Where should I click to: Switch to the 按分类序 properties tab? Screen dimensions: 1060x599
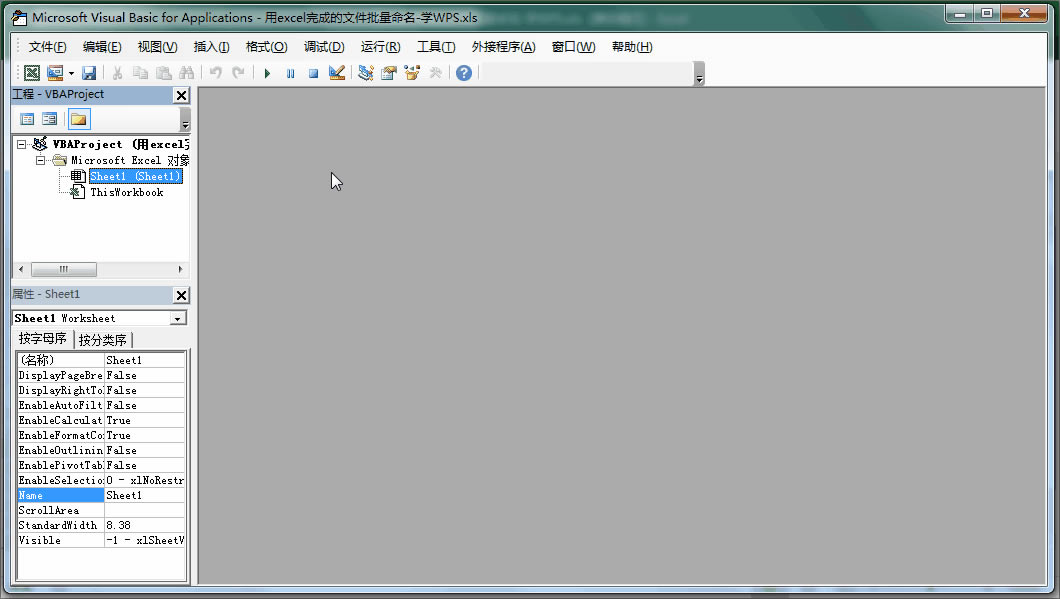102,339
